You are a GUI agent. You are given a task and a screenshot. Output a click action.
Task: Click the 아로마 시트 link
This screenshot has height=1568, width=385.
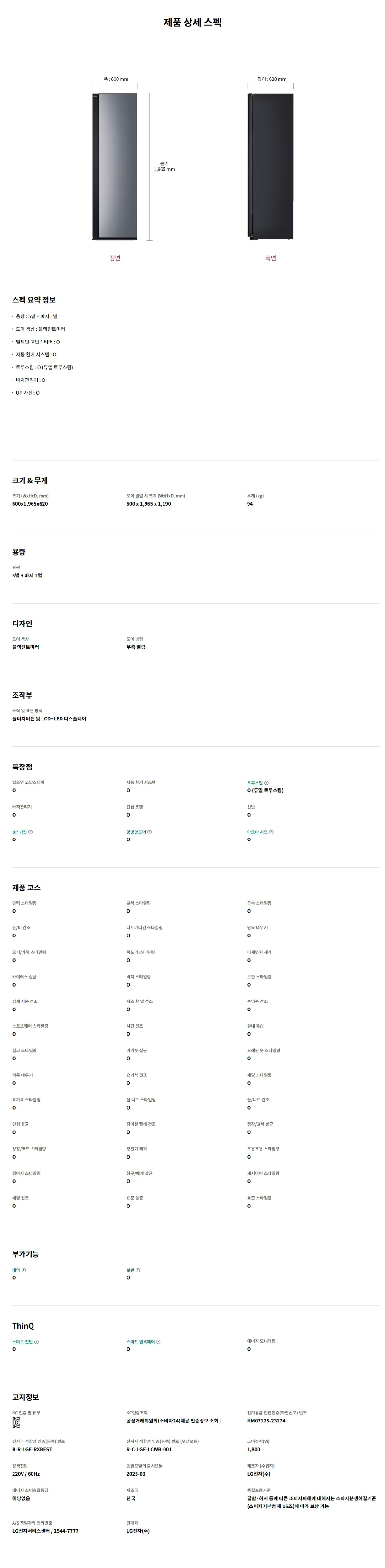[x=257, y=832]
